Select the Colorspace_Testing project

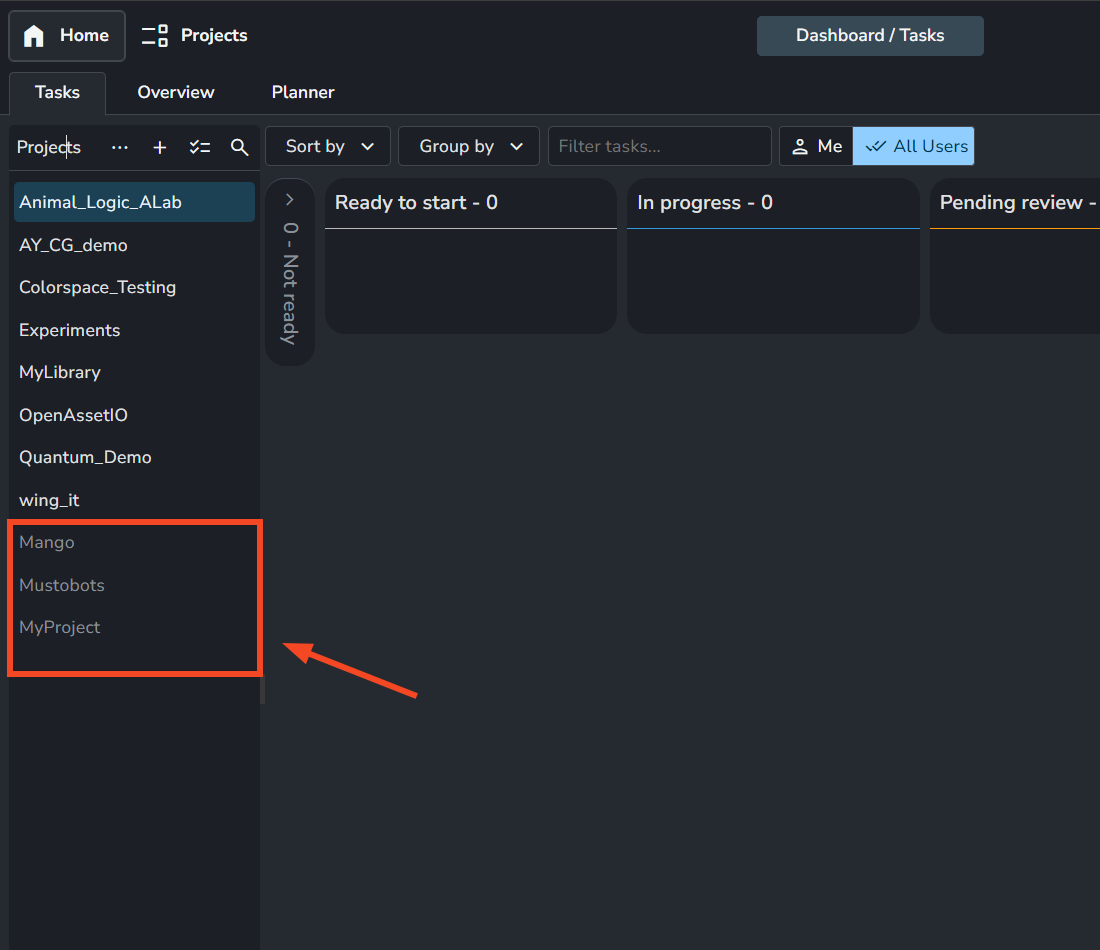[134, 287]
